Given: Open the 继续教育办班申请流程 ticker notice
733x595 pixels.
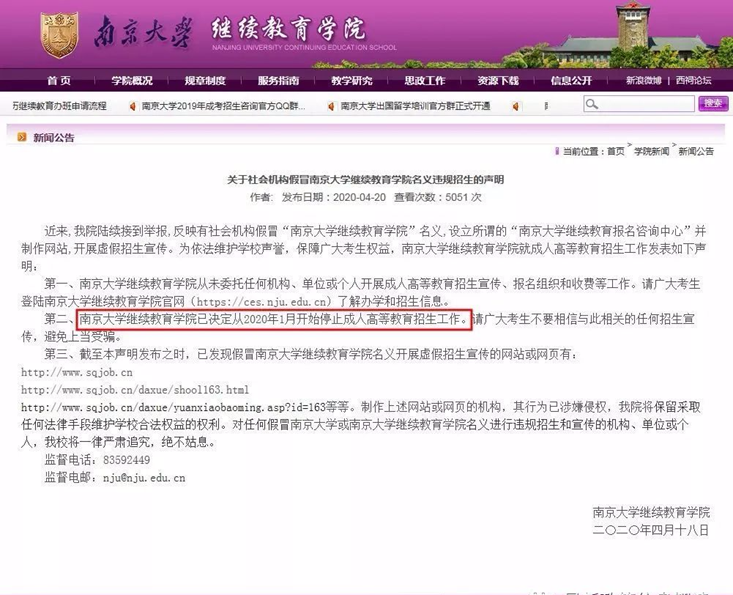Looking at the screenshot, I should [59, 107].
